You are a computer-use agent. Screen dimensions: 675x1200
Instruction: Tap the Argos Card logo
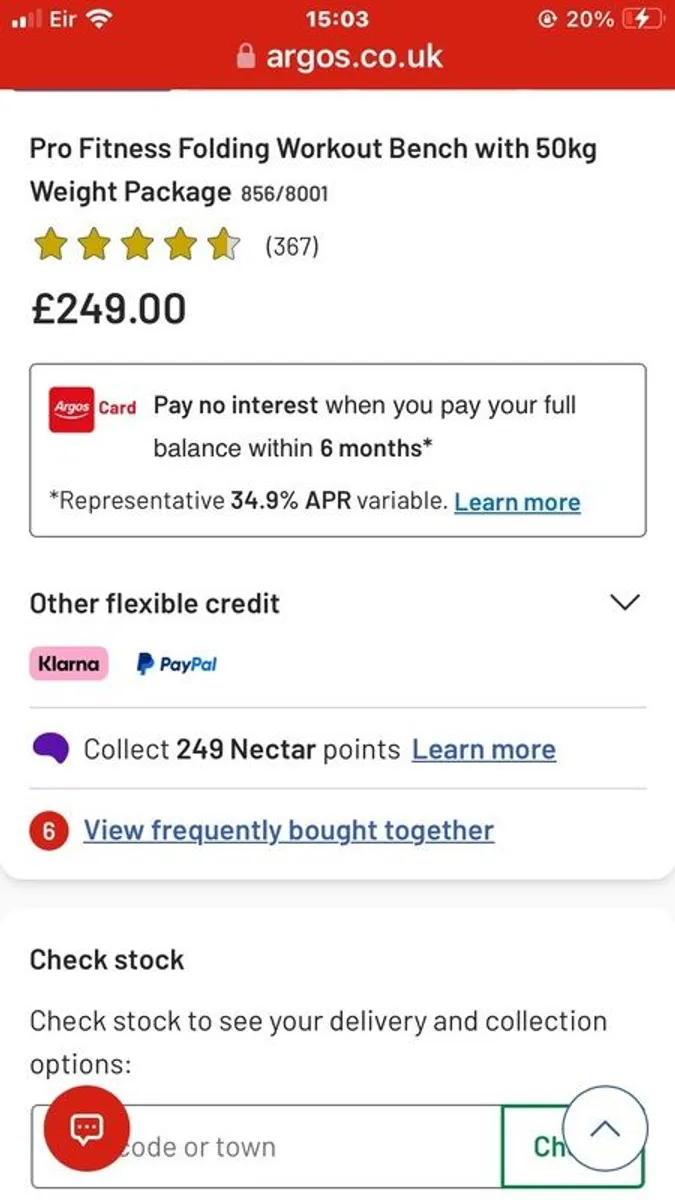pos(93,408)
